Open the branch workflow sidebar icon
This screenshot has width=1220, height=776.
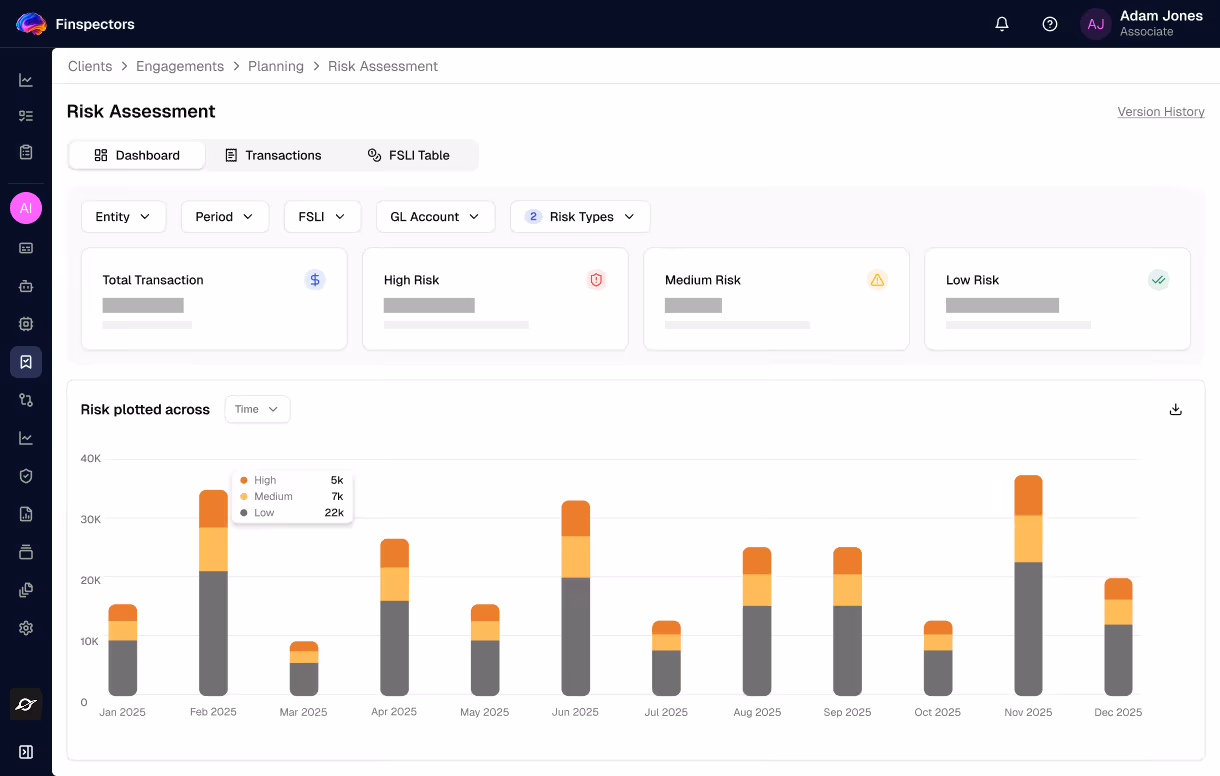[26, 400]
